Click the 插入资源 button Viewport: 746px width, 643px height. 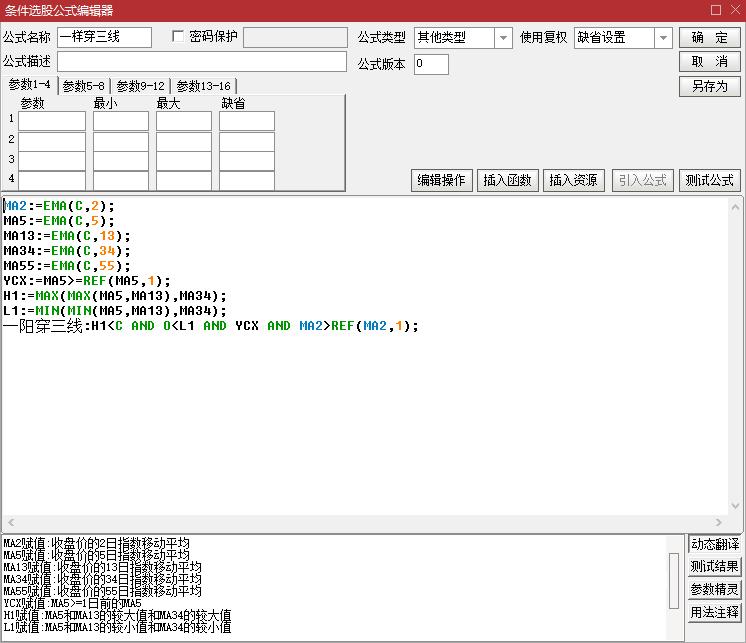[x=574, y=180]
